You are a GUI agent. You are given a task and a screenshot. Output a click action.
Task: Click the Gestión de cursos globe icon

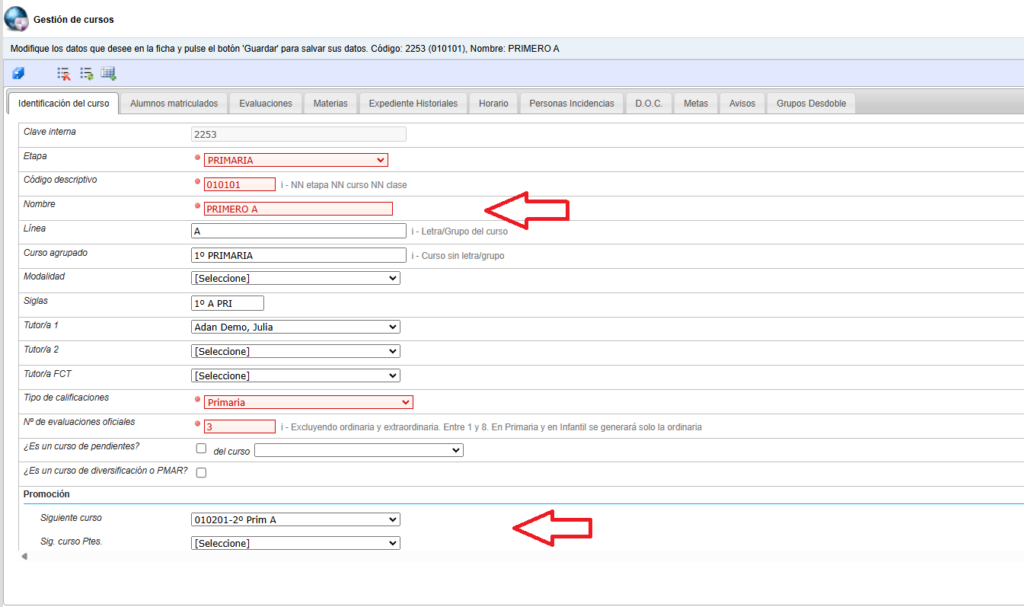[16, 19]
